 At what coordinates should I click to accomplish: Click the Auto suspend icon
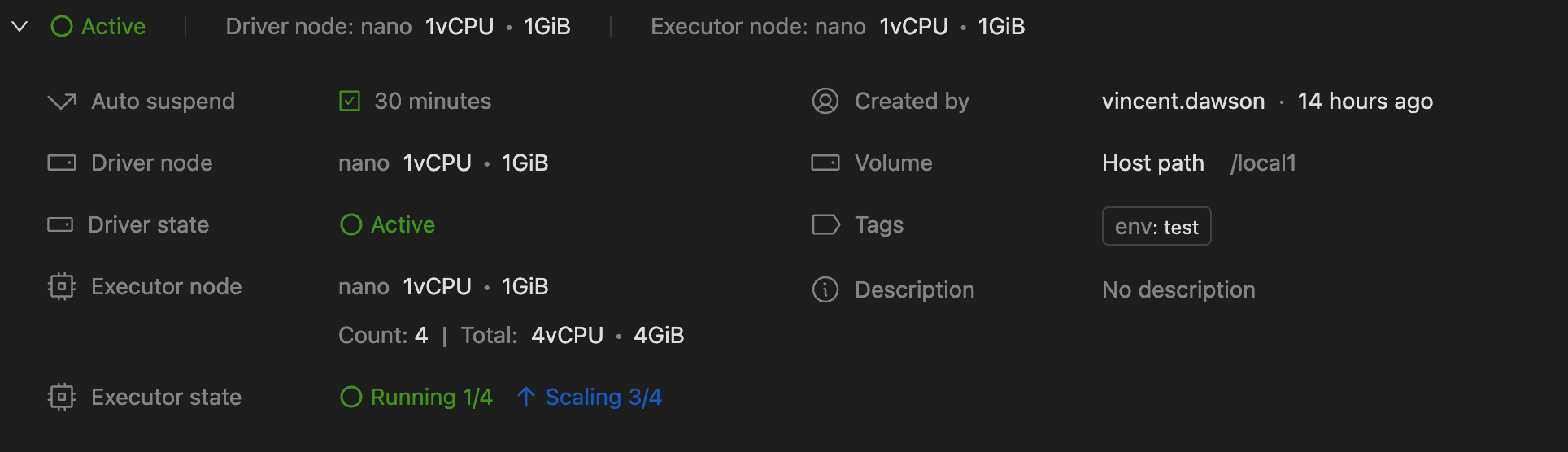tap(62, 102)
